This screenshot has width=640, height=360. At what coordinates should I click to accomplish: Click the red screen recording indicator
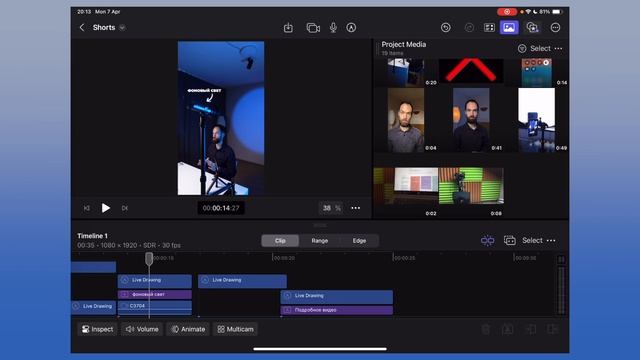[507, 12]
